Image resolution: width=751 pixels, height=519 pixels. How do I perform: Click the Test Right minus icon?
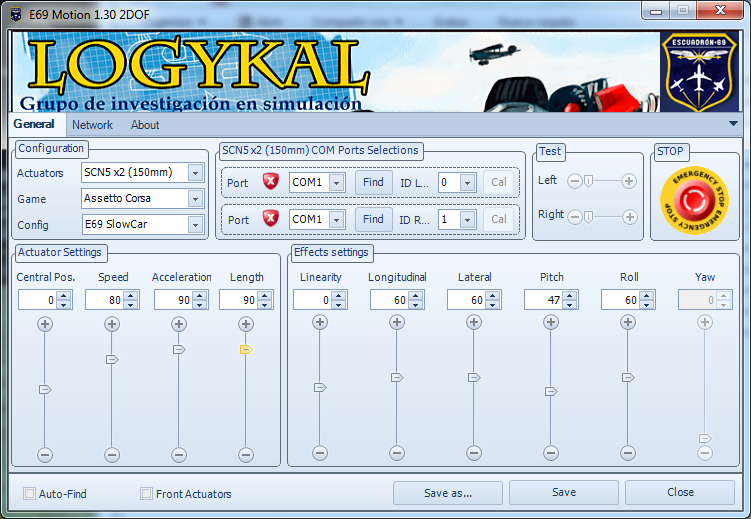pos(575,217)
